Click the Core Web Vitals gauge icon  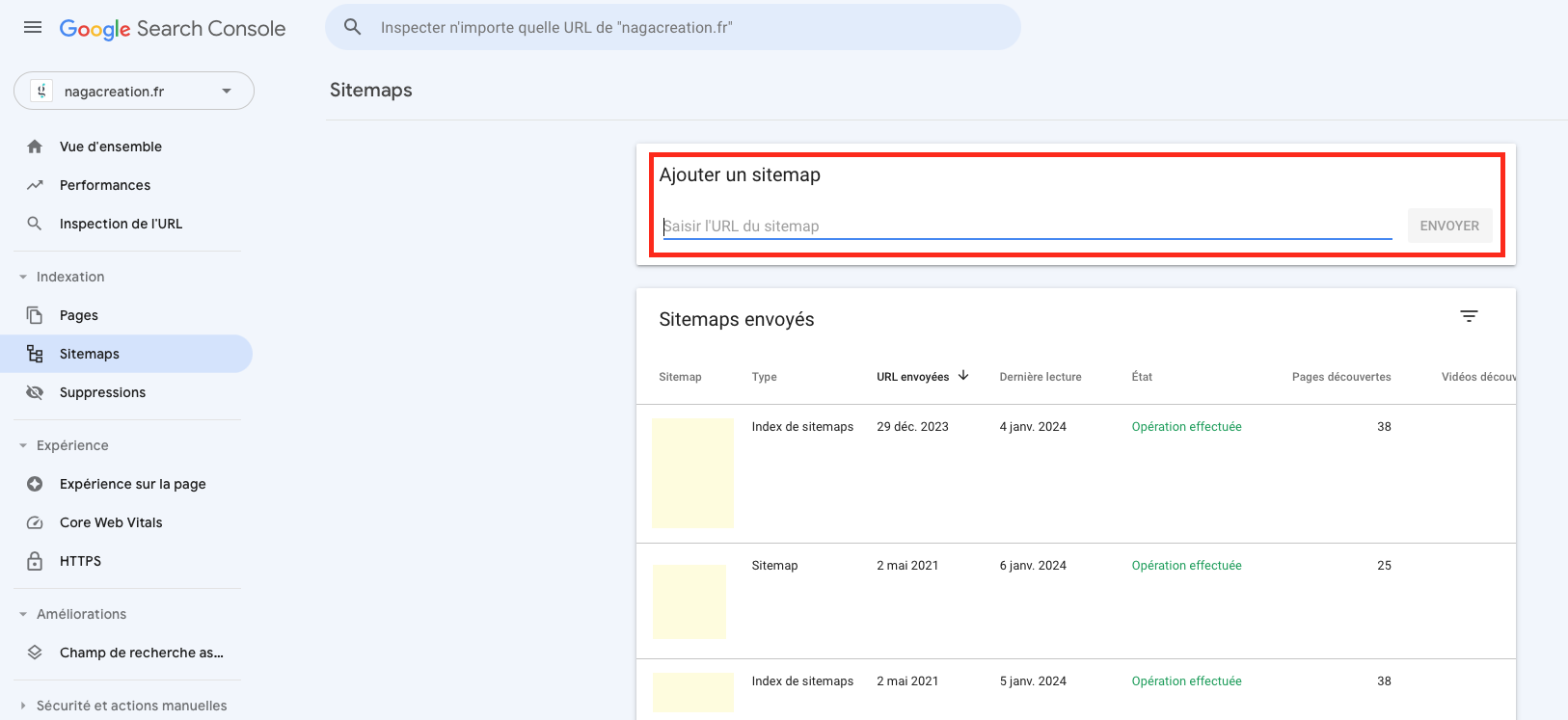pos(35,522)
